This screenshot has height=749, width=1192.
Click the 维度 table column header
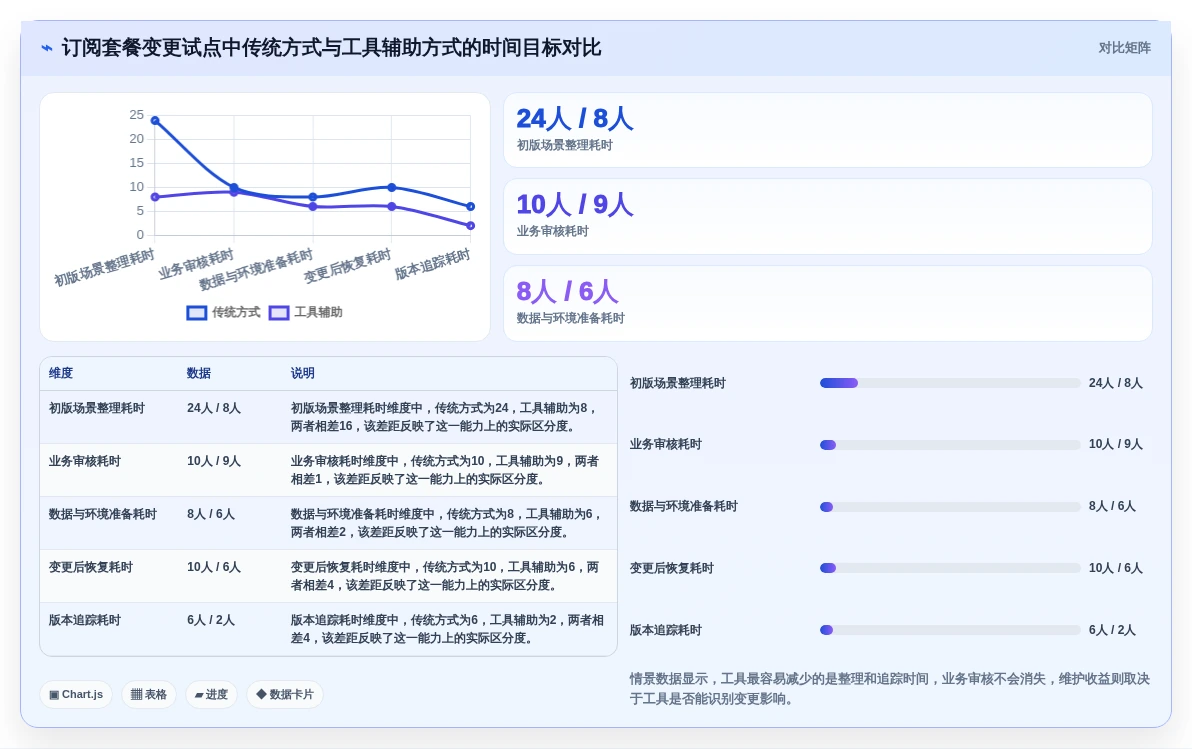[61, 373]
